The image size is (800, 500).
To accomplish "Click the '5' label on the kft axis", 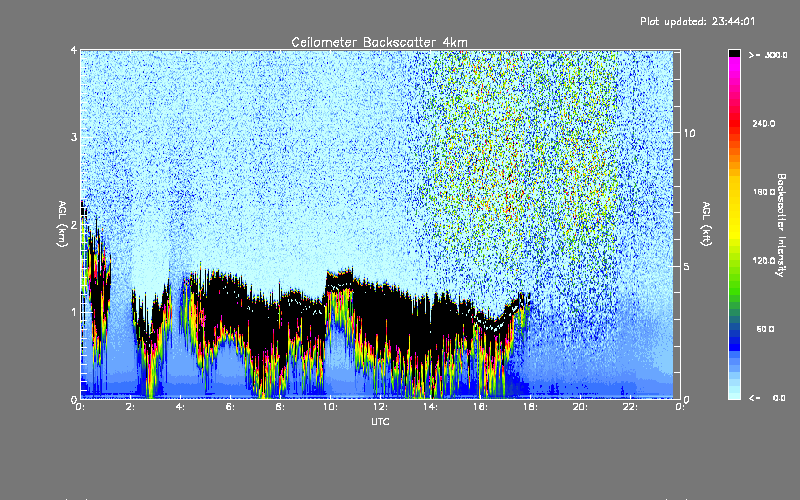I will click(687, 266).
